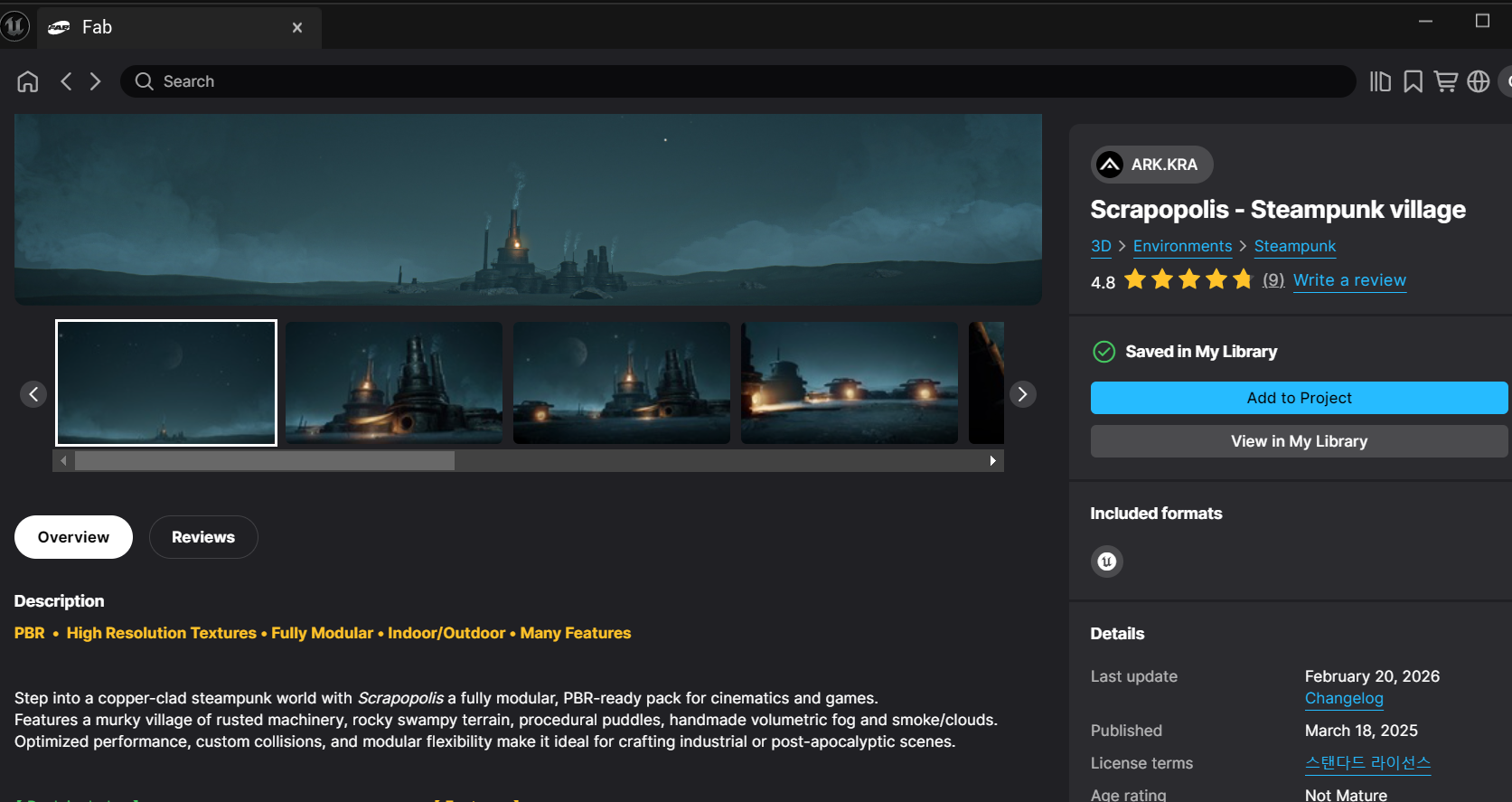Viewport: 1512px width, 802px height.
Task: Select the first distant skyline thumbnail
Action: (166, 382)
